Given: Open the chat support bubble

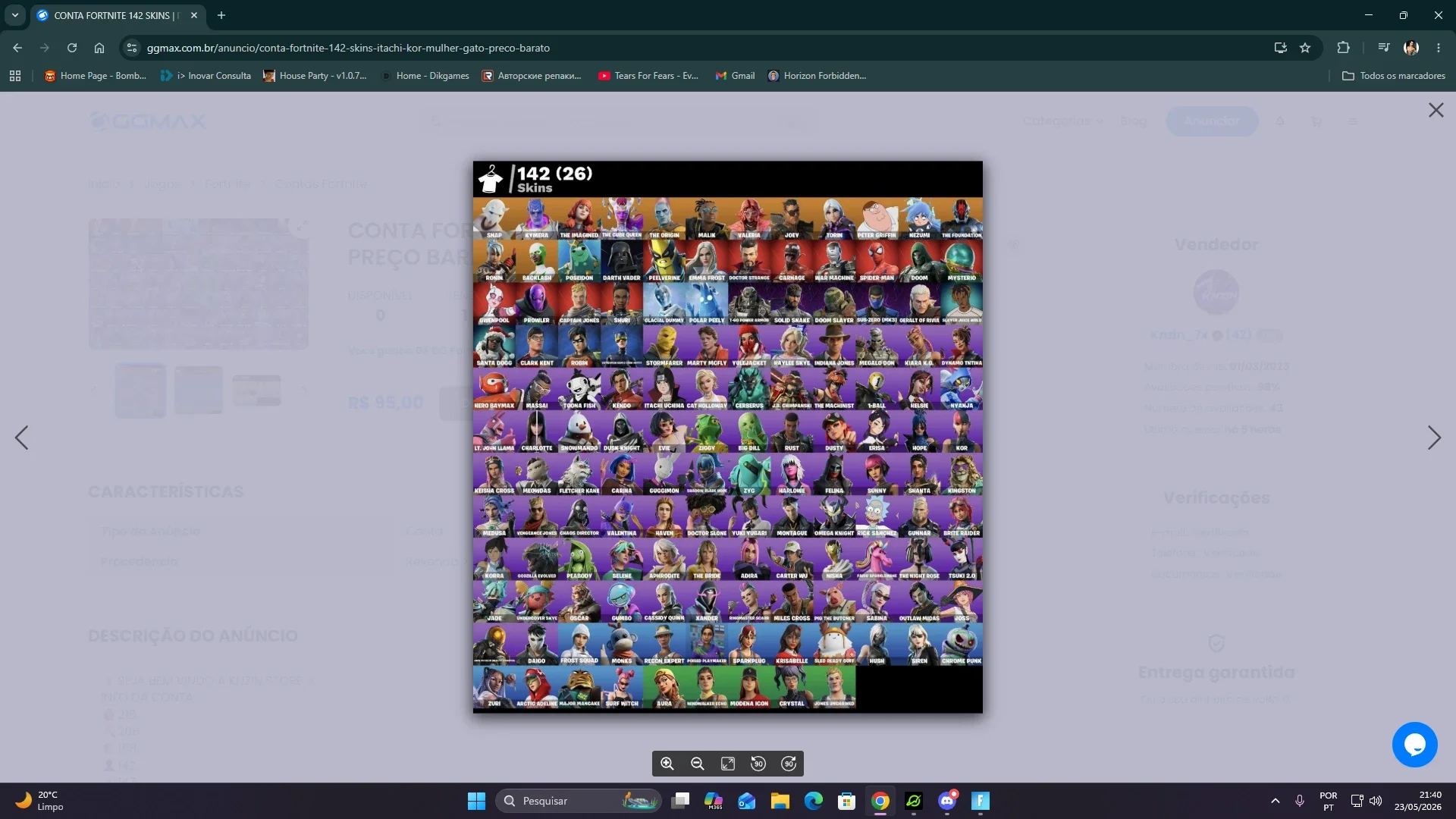Looking at the screenshot, I should tap(1414, 745).
